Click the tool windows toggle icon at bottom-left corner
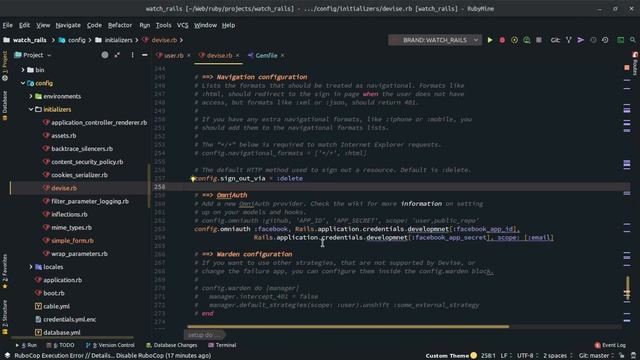 pyautogui.click(x=7, y=356)
